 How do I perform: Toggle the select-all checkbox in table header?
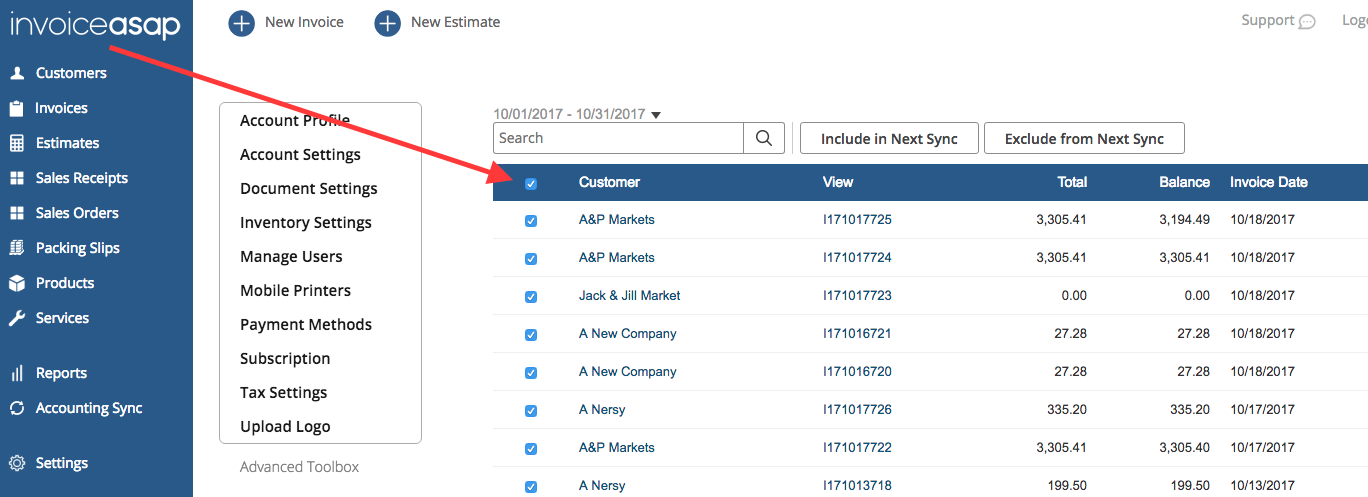(x=531, y=184)
